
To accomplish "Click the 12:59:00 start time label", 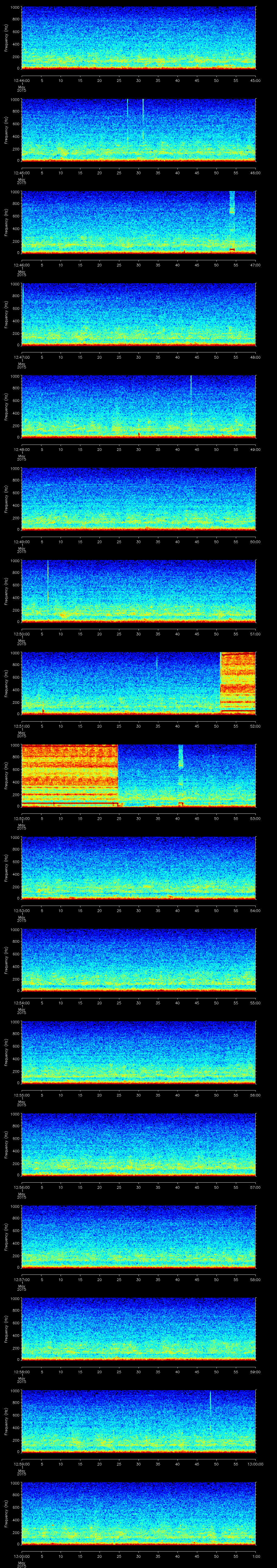I will [21, 1463].
